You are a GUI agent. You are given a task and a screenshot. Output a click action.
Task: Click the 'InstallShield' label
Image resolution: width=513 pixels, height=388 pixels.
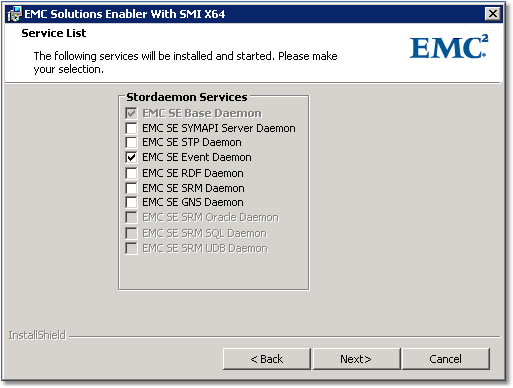37,335
